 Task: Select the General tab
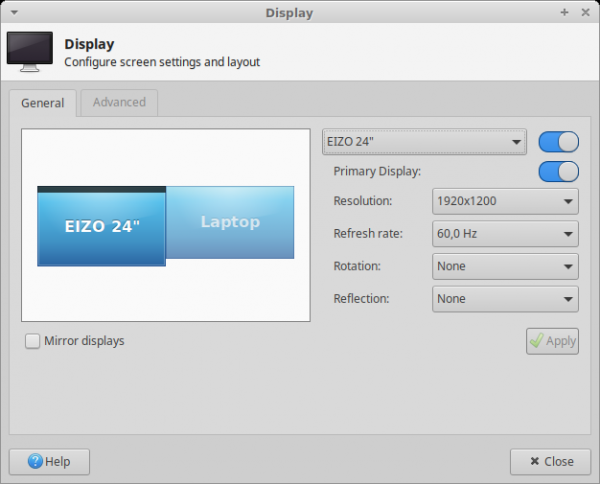pos(42,103)
